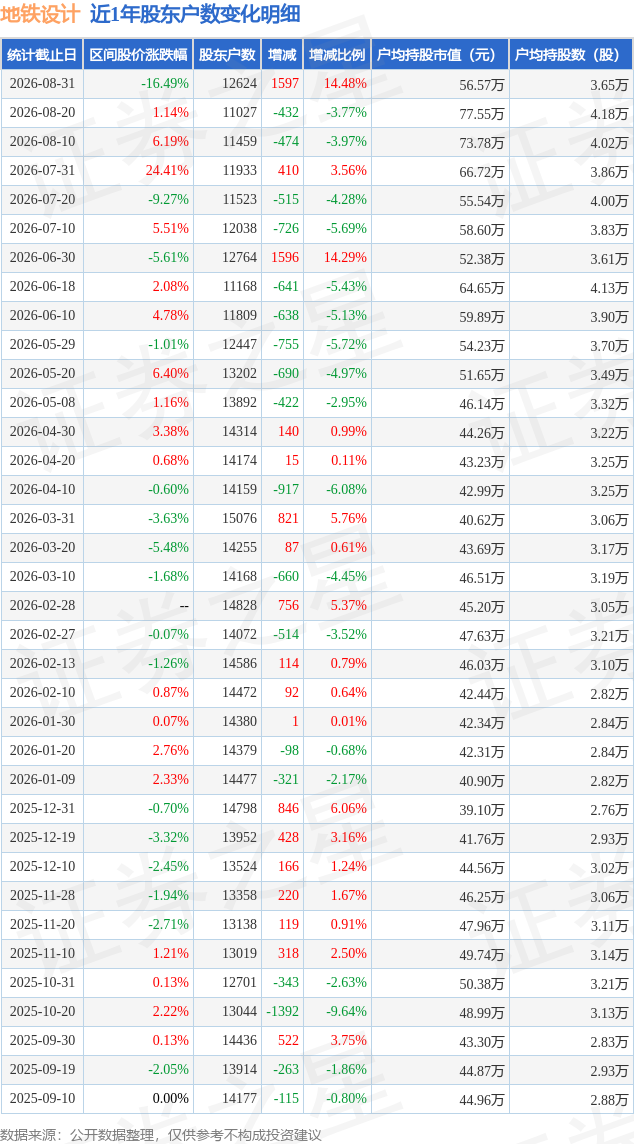Click the -9.64% change ratio cell
The height and width of the screenshot is (1144, 634).
(x=345, y=1011)
